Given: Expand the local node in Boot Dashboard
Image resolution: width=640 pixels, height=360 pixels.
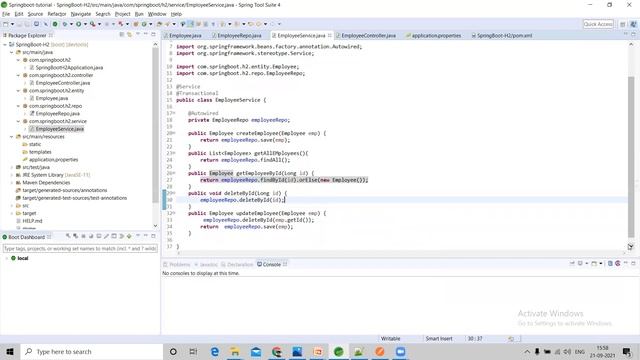Looking at the screenshot, I should 7,258.
